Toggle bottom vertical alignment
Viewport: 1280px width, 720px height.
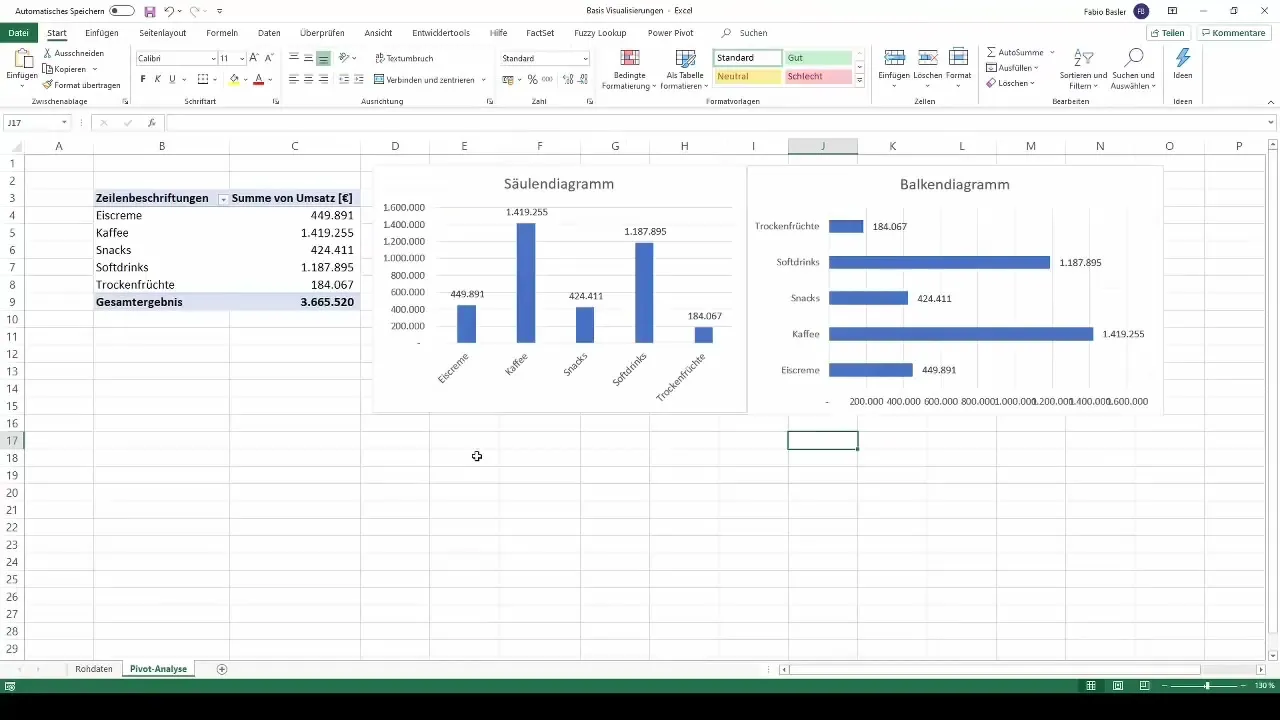coord(323,59)
